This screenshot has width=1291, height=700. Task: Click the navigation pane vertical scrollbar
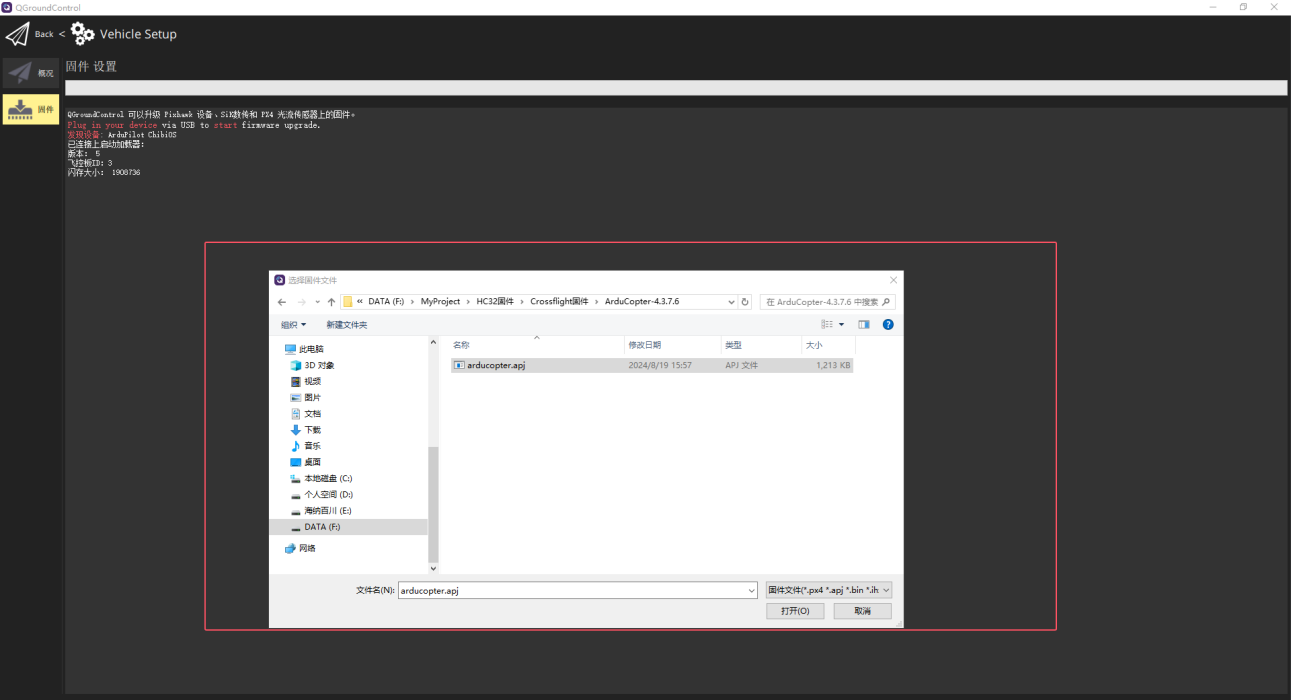click(x=433, y=500)
